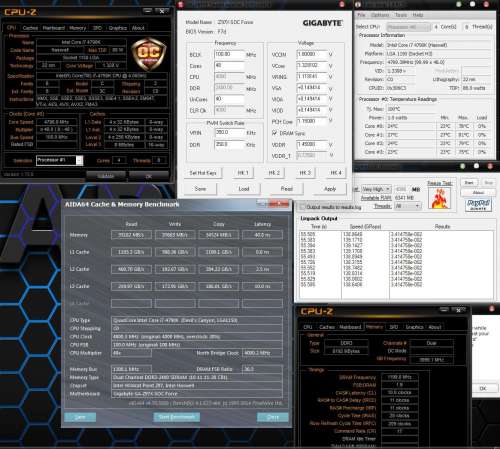Image resolution: width=500 pixels, height=449 pixels.
Task: Switch to Mainboard tab in top CPU-Z
Action: point(53,28)
